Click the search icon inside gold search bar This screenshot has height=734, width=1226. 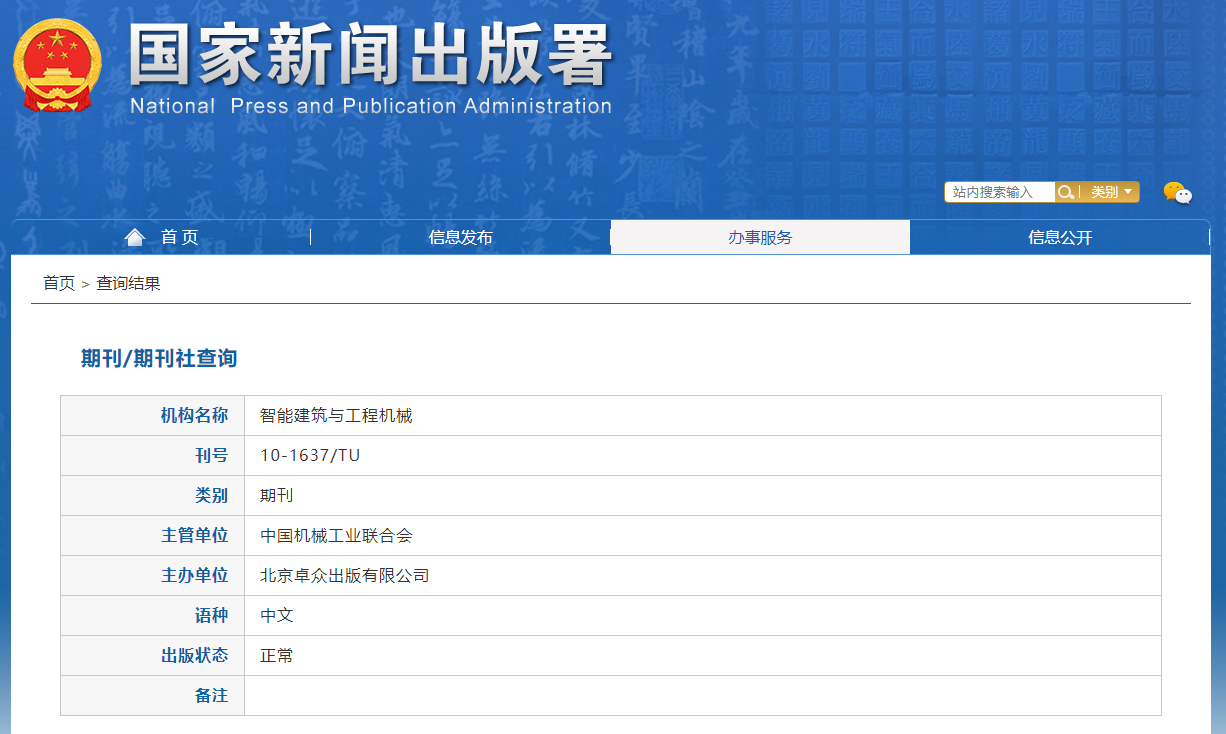pos(1066,191)
